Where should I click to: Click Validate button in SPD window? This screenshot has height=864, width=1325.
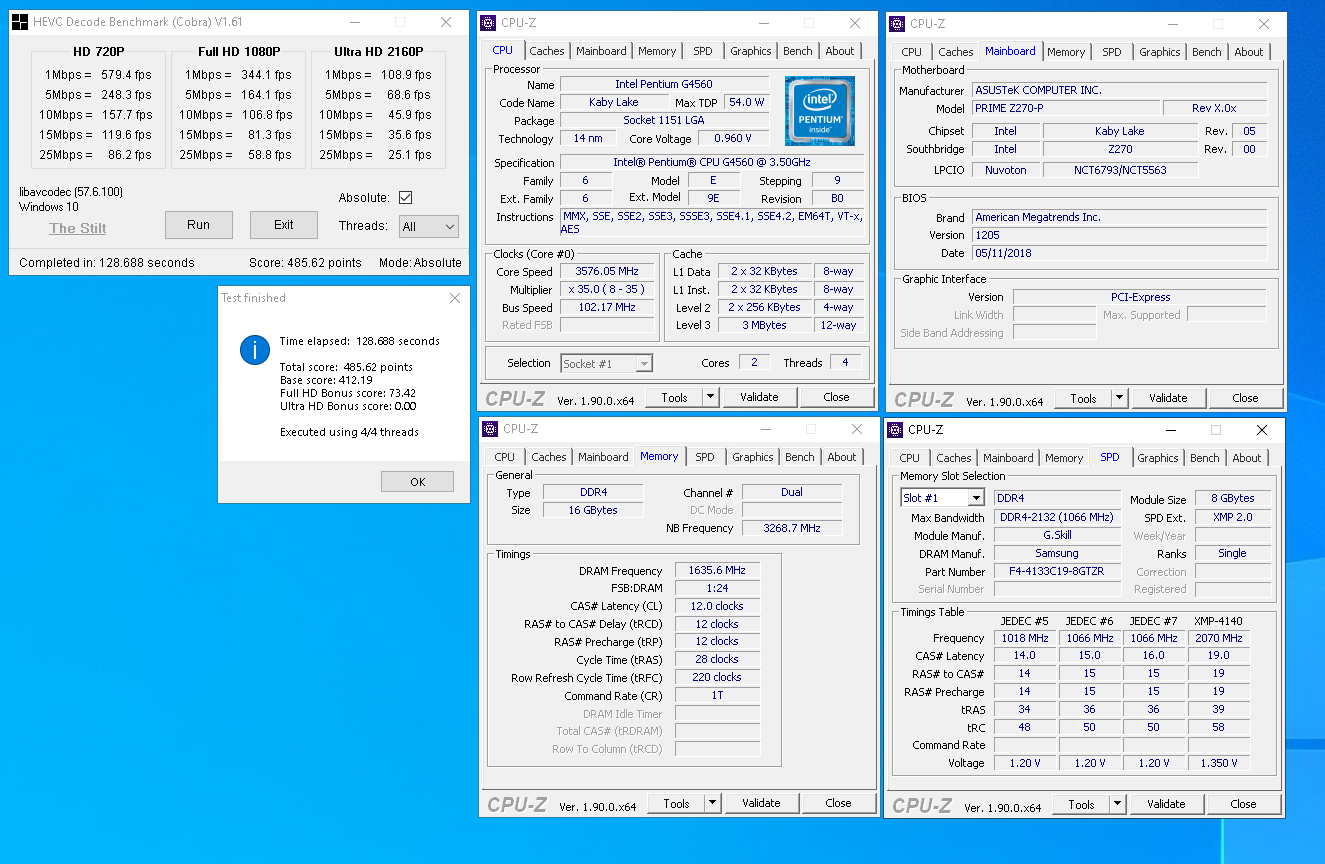1166,804
